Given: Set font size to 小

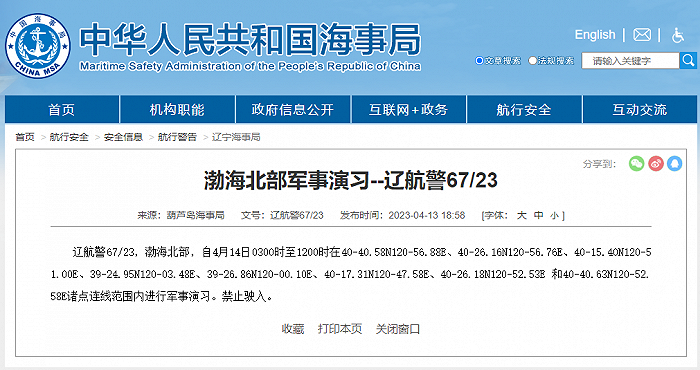Looking at the screenshot, I should (554, 216).
